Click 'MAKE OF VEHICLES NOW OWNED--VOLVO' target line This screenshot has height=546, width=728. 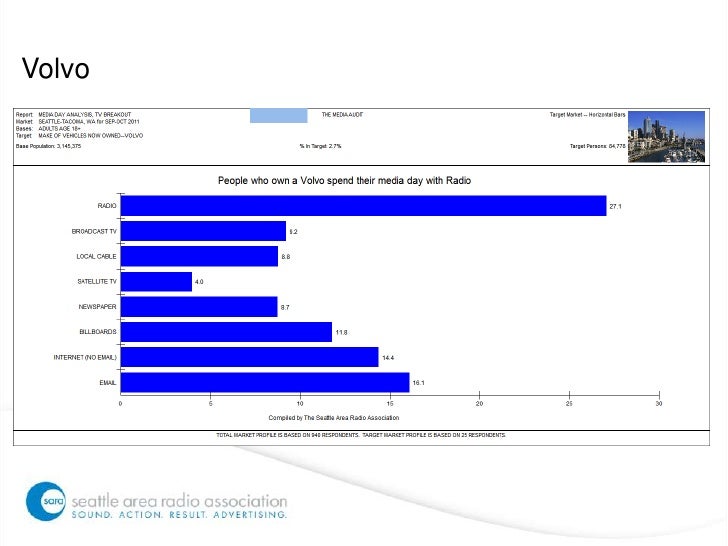click(91, 136)
